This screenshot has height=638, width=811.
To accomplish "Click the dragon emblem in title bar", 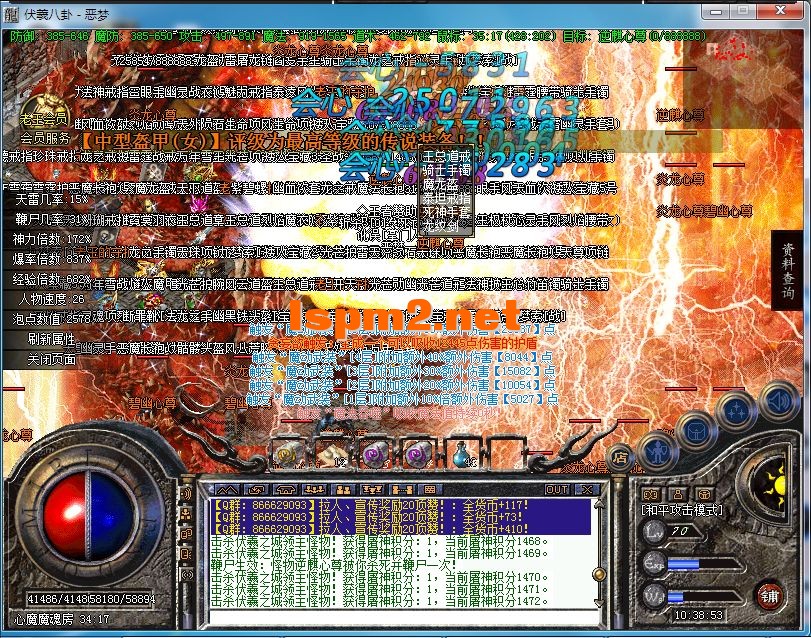I will pyautogui.click(x=10, y=10).
